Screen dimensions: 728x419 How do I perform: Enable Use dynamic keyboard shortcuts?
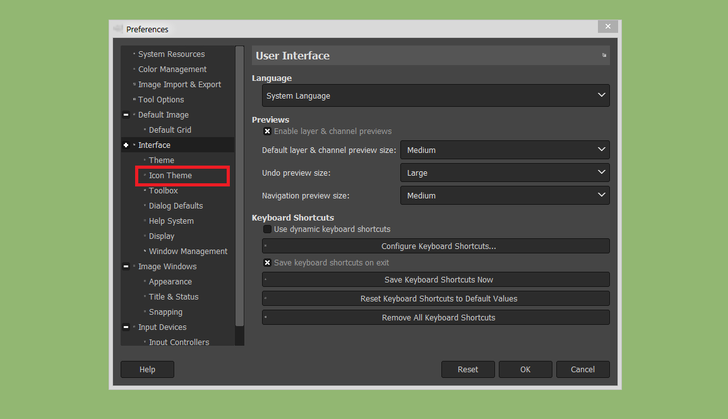click(267, 229)
